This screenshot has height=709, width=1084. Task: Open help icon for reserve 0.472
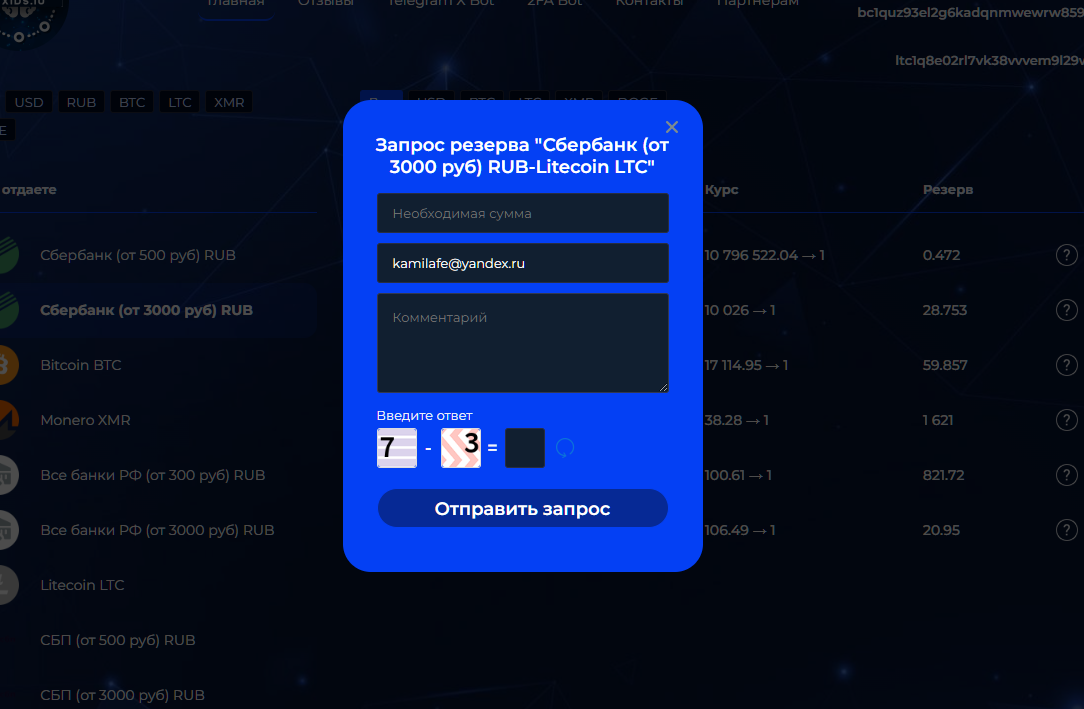1067,255
